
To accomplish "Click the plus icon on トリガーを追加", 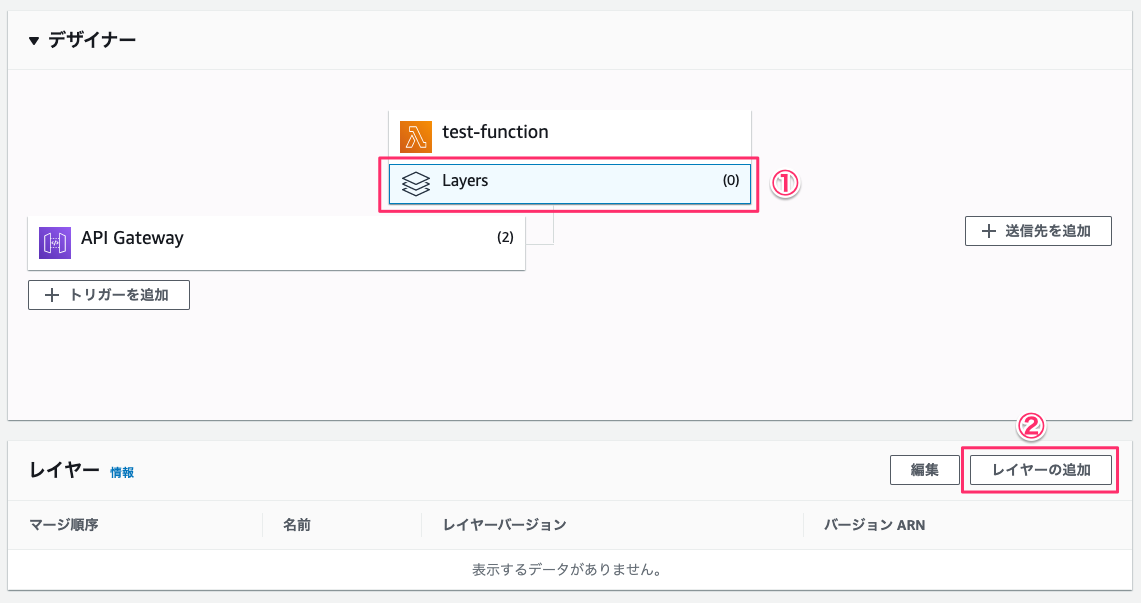I will pos(52,294).
